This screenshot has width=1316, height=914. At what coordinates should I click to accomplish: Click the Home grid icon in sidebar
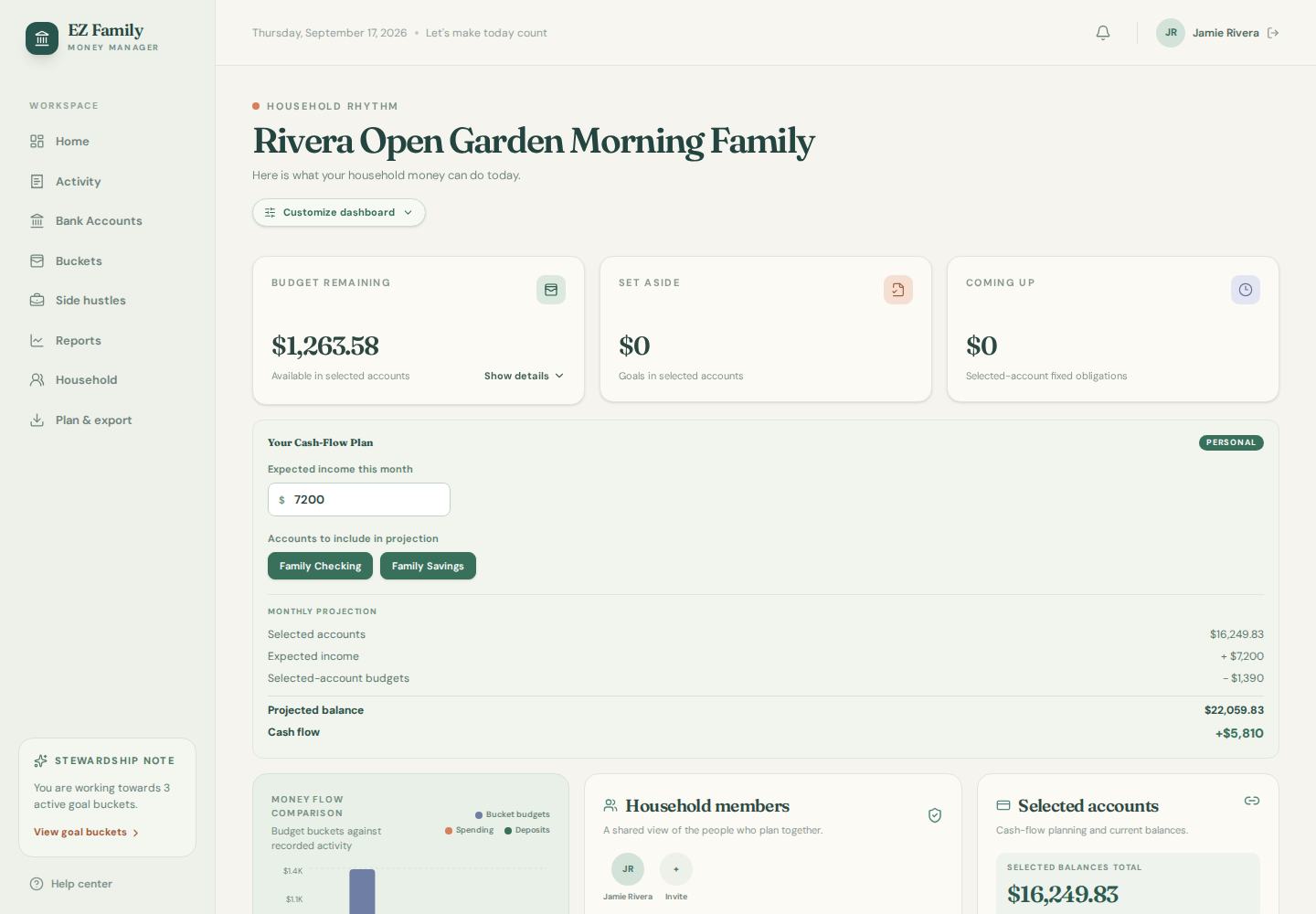37,142
